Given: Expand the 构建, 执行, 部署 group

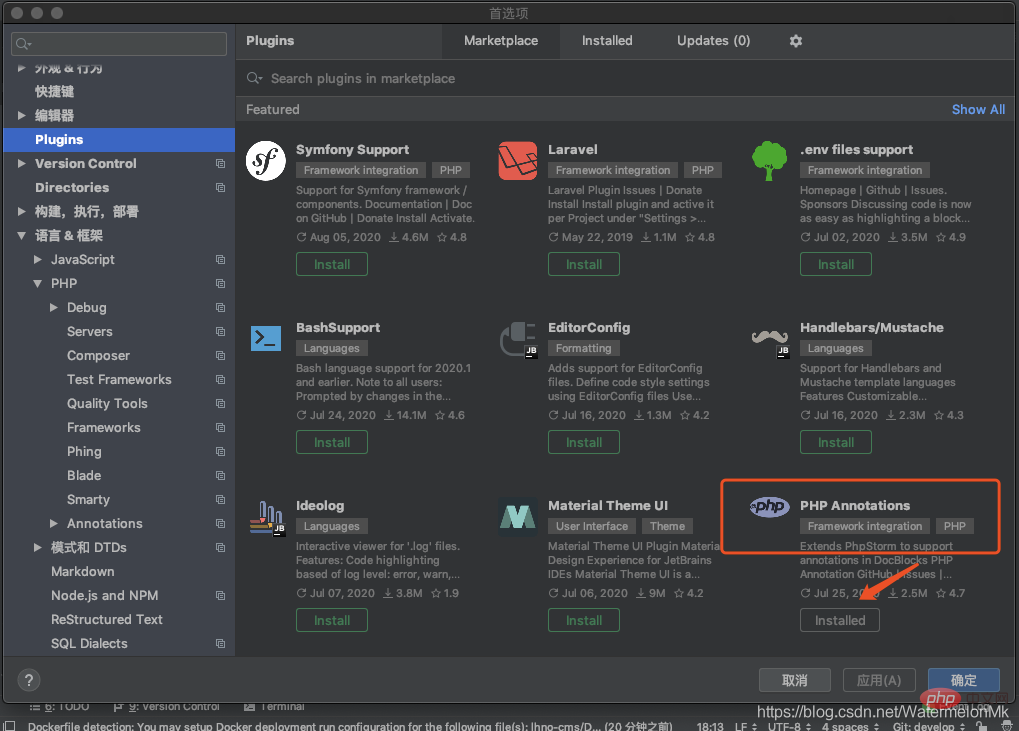Looking at the screenshot, I should [x=21, y=212].
